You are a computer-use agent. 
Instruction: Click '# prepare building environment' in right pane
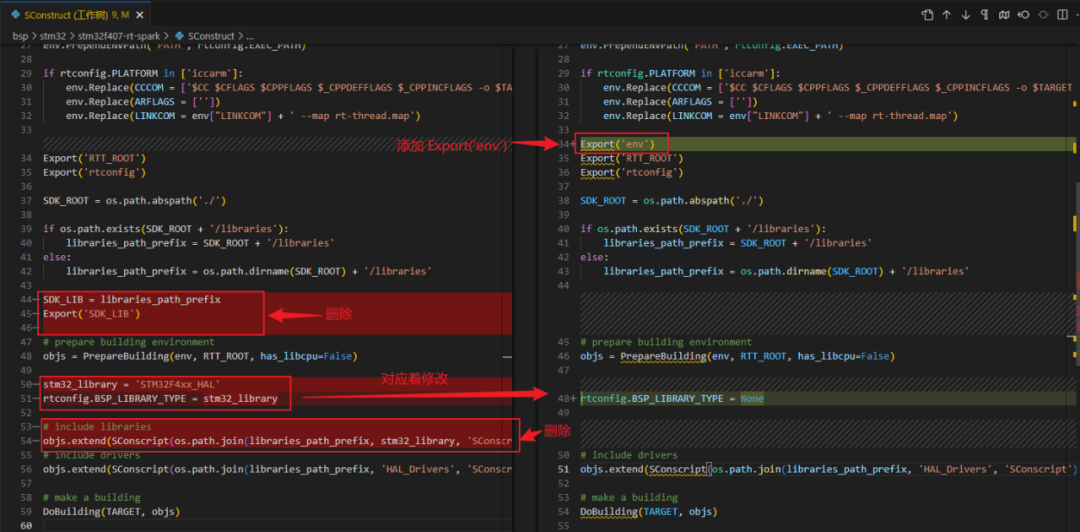tap(666, 342)
